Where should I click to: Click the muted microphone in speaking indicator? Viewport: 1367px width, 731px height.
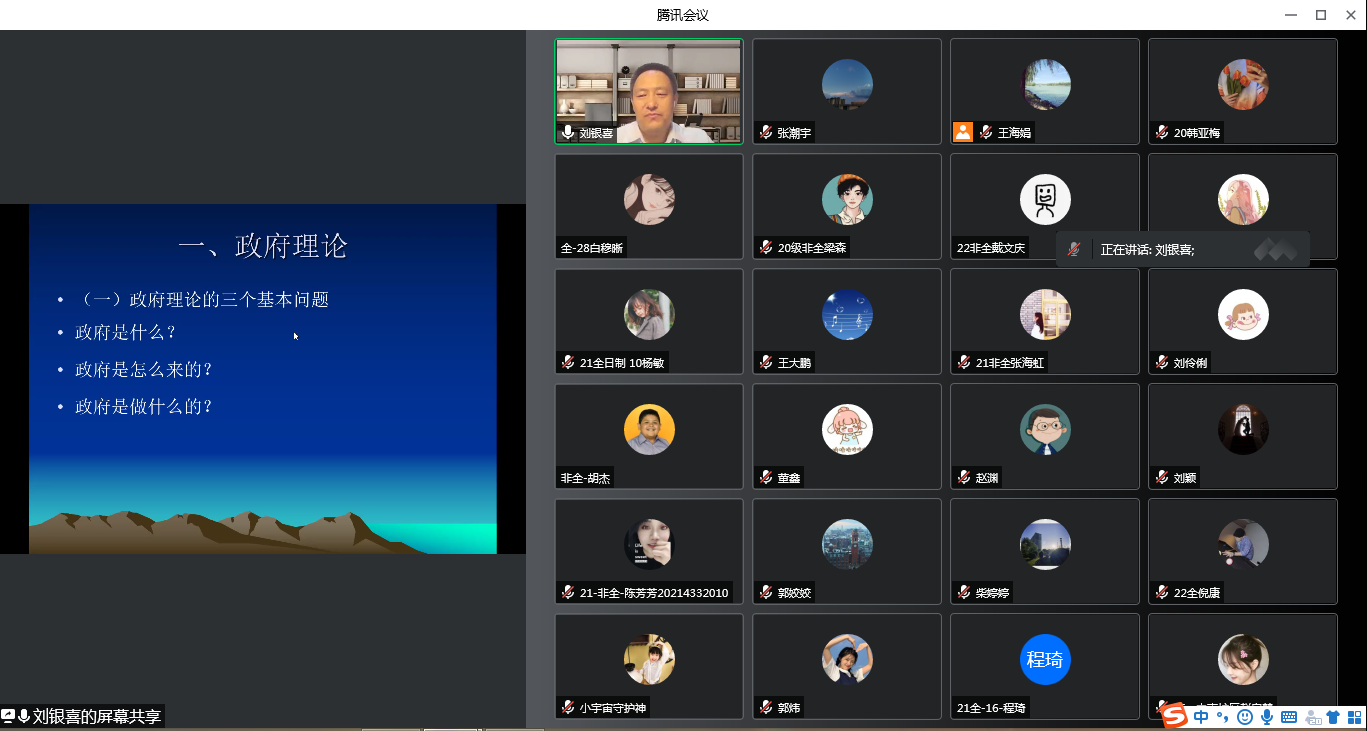pyautogui.click(x=1074, y=250)
